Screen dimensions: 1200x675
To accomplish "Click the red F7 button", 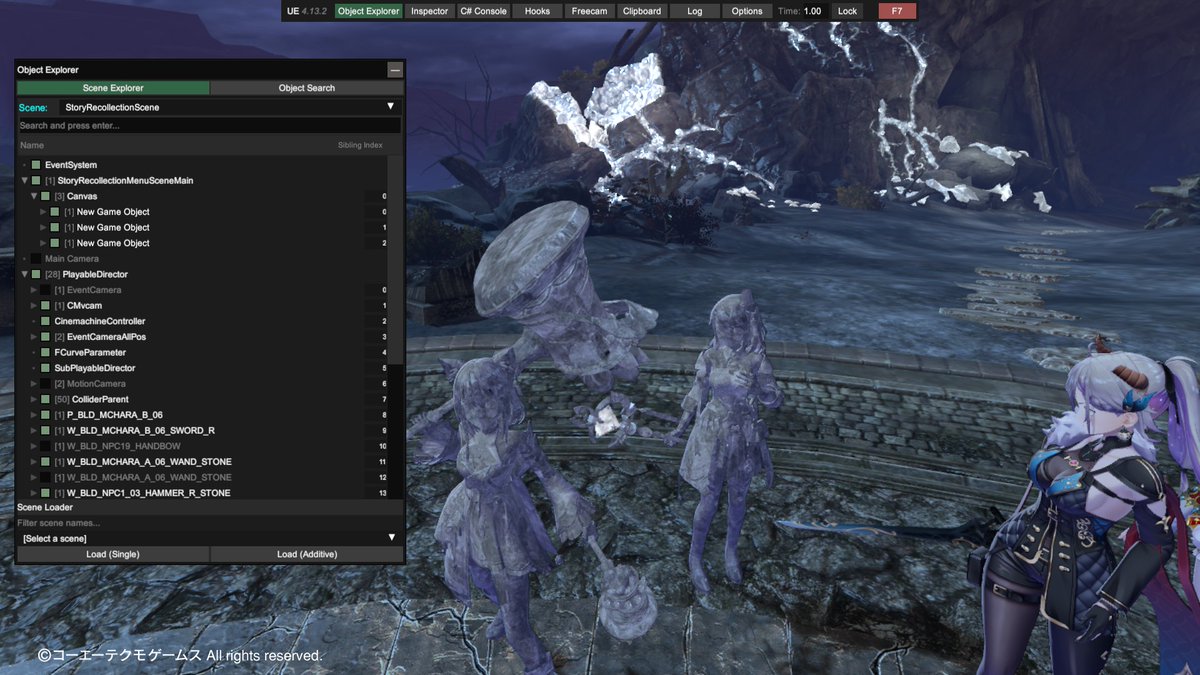I will (897, 11).
